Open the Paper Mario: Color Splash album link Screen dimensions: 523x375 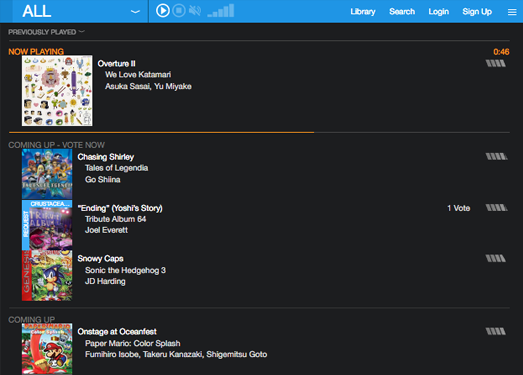pyautogui.click(x=133, y=343)
